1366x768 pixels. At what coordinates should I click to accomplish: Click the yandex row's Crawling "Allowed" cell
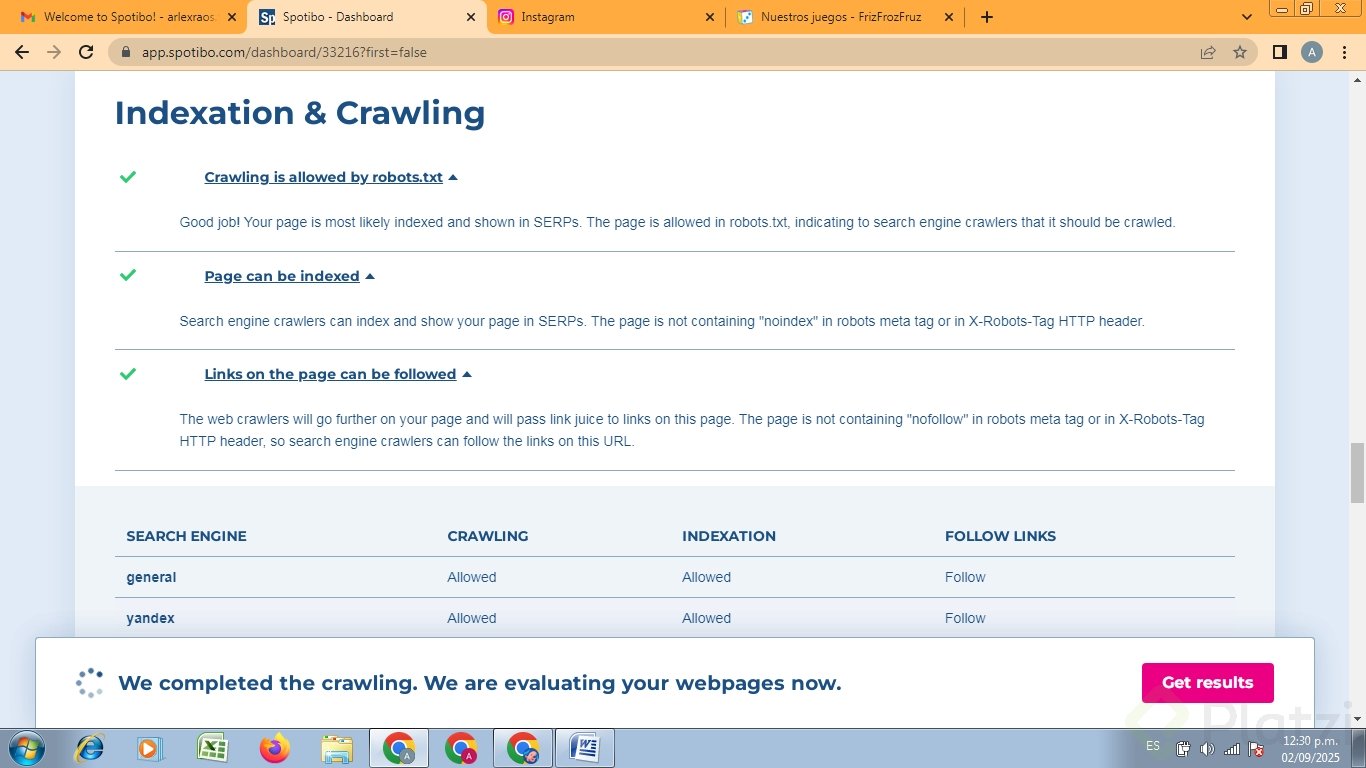(x=472, y=618)
